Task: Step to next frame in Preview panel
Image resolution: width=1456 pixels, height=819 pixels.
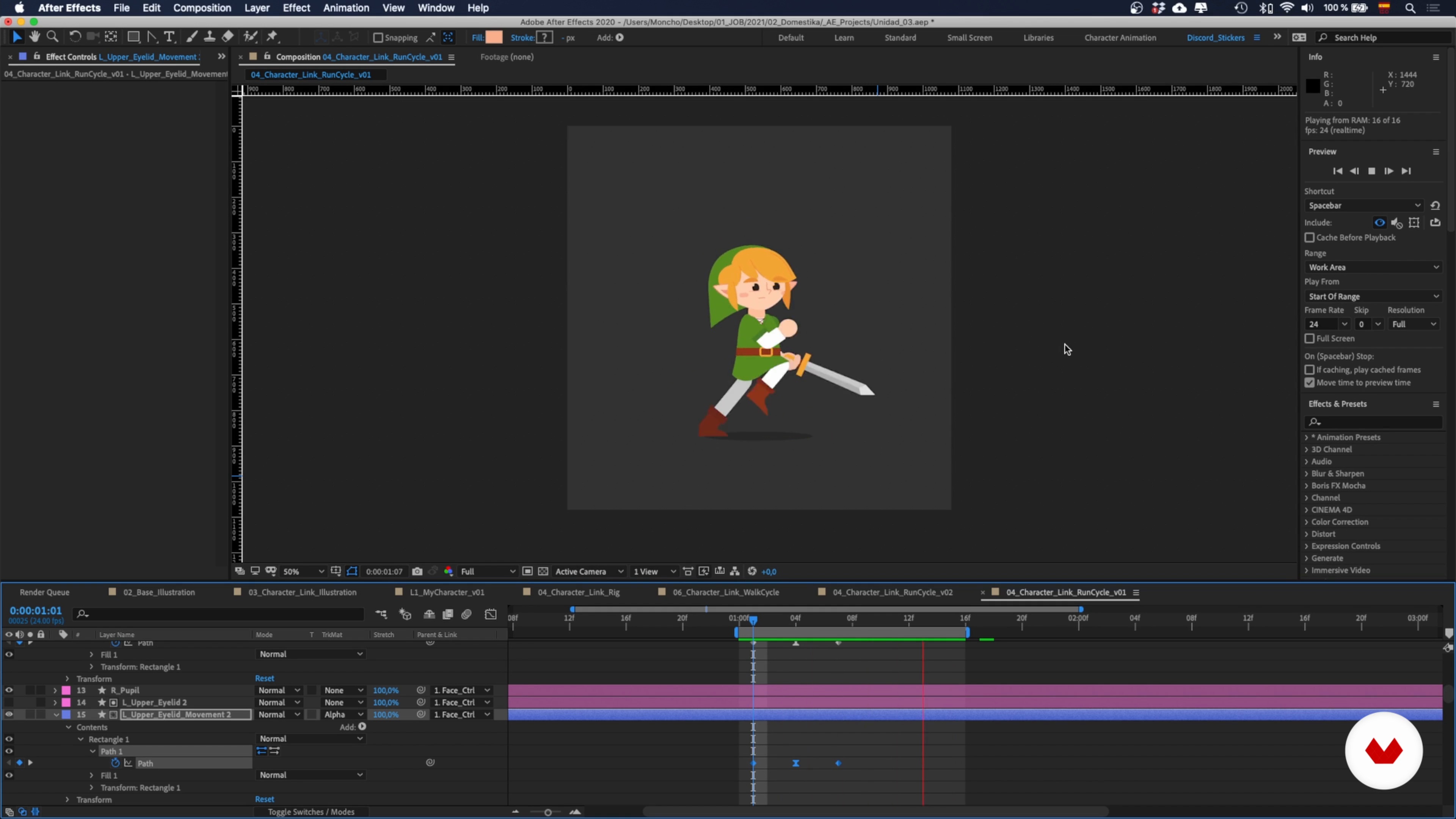Action: coord(1389,171)
